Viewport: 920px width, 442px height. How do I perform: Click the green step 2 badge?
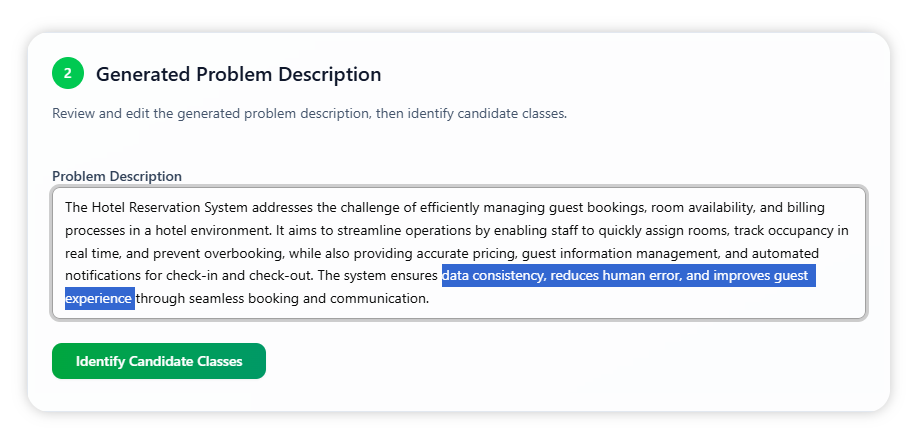pyautogui.click(x=68, y=73)
